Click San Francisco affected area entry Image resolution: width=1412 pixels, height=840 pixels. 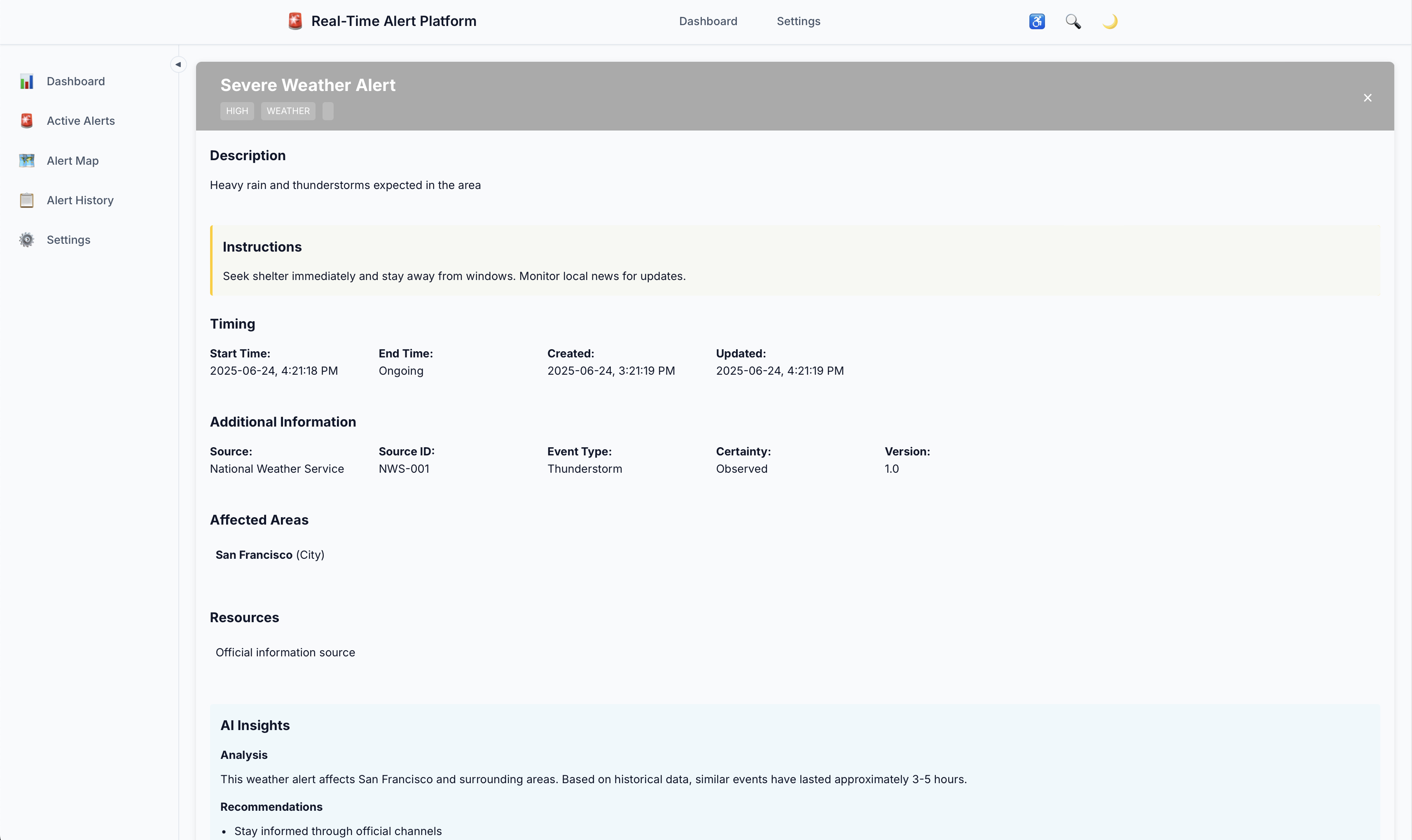(254, 555)
